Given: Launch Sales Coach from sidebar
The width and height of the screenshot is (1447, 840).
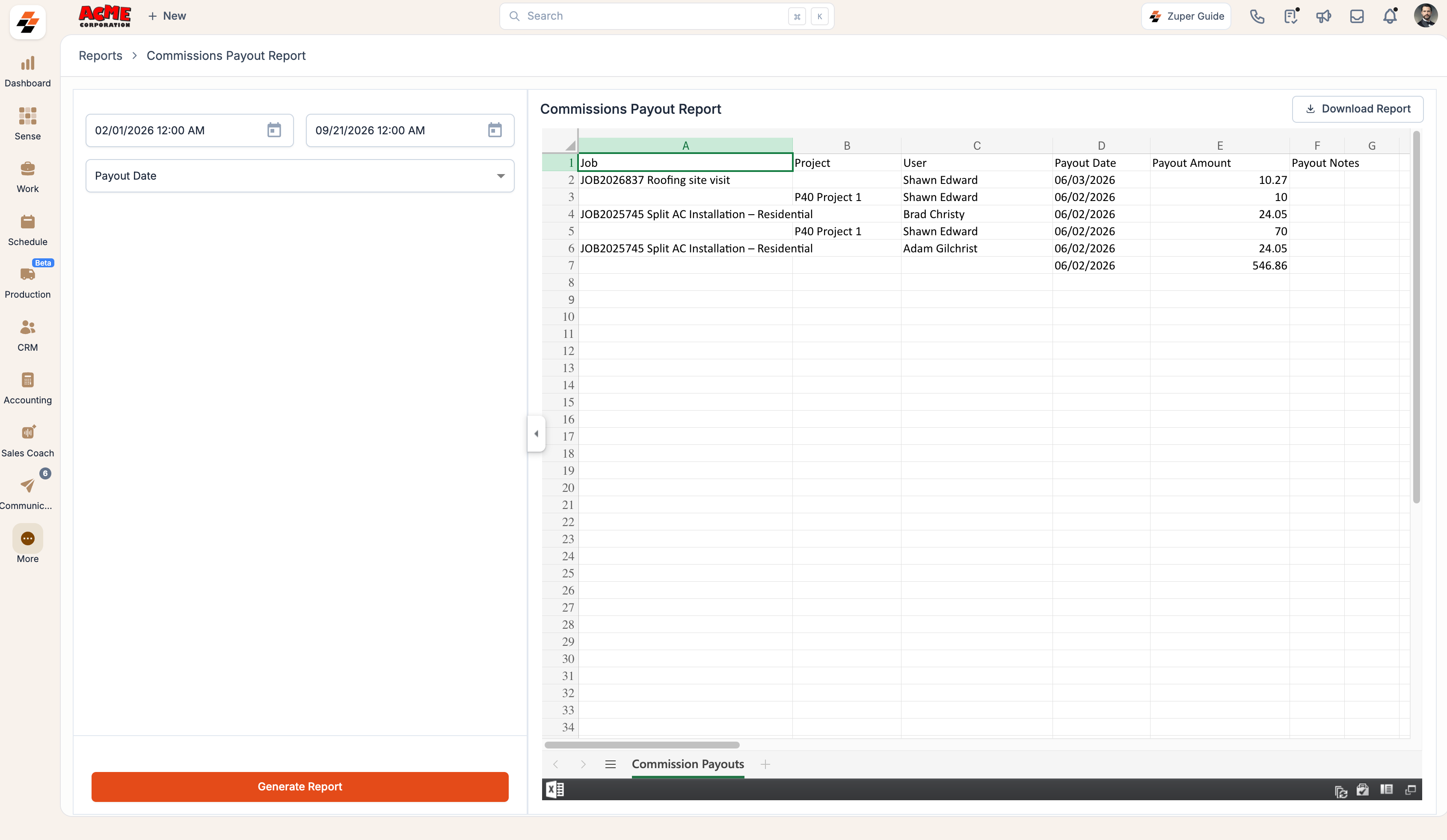Looking at the screenshot, I should click(x=27, y=441).
